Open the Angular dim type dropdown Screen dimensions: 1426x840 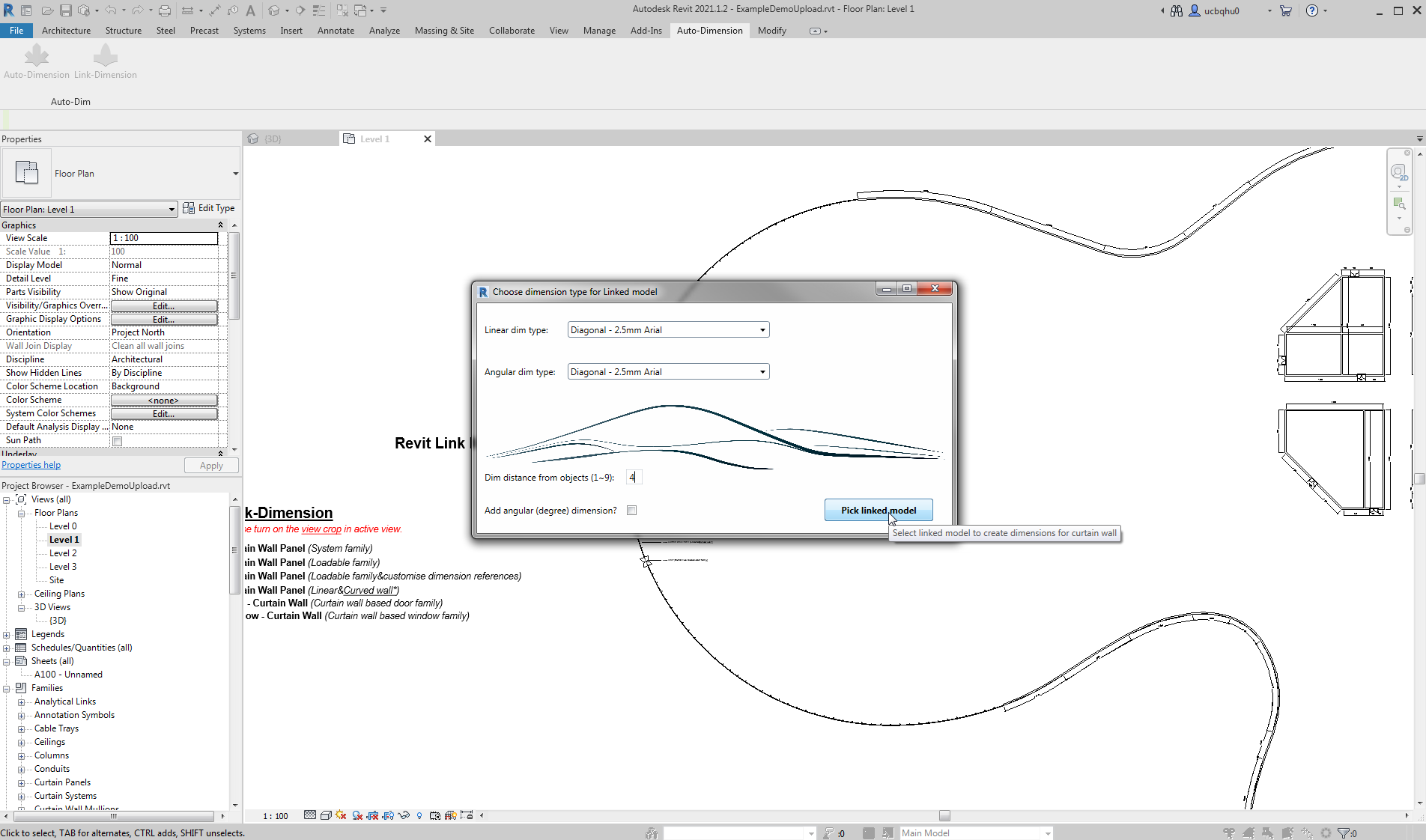(x=669, y=372)
